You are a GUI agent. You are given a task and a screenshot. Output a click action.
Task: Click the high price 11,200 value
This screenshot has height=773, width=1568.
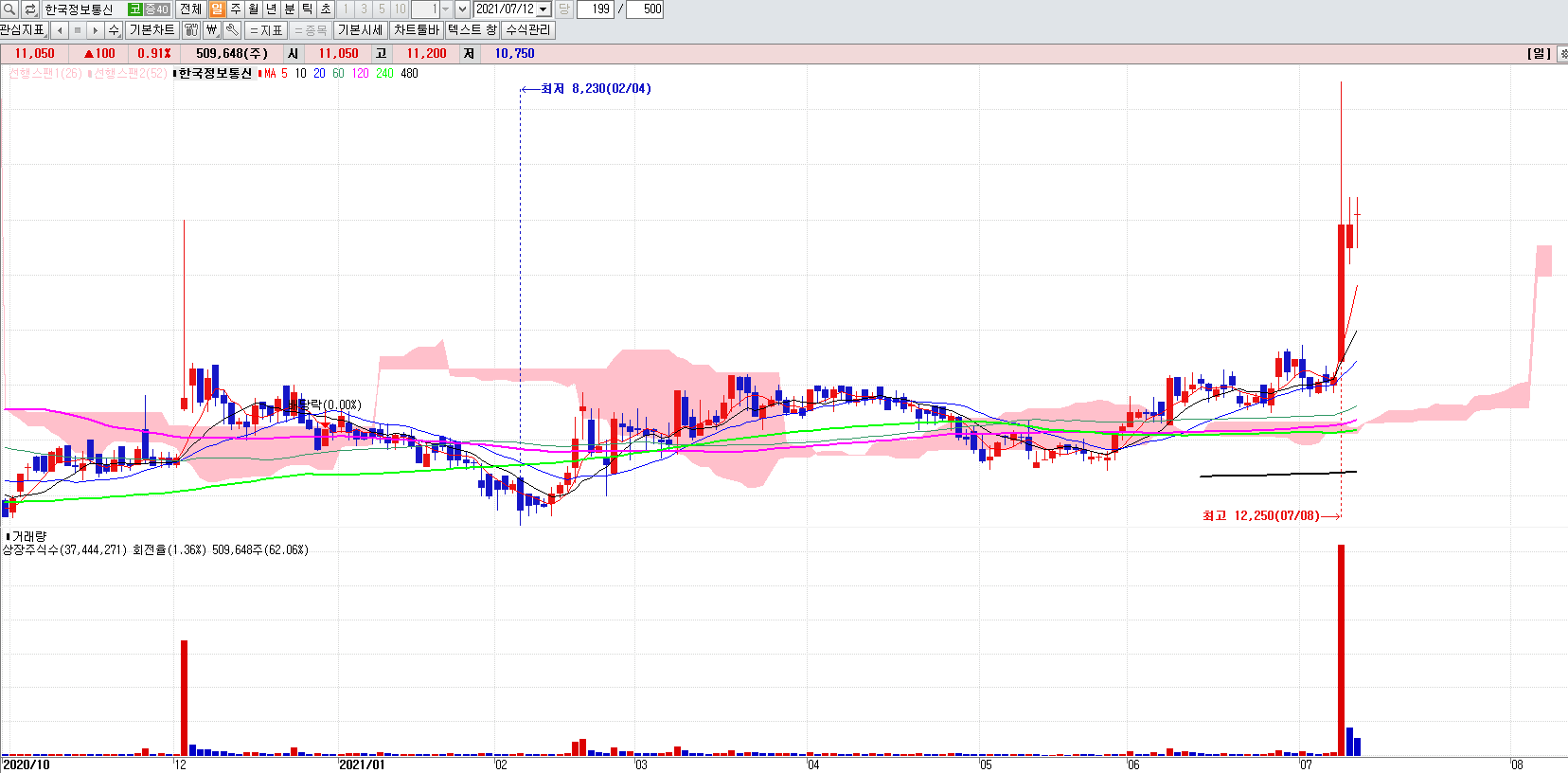(x=426, y=54)
